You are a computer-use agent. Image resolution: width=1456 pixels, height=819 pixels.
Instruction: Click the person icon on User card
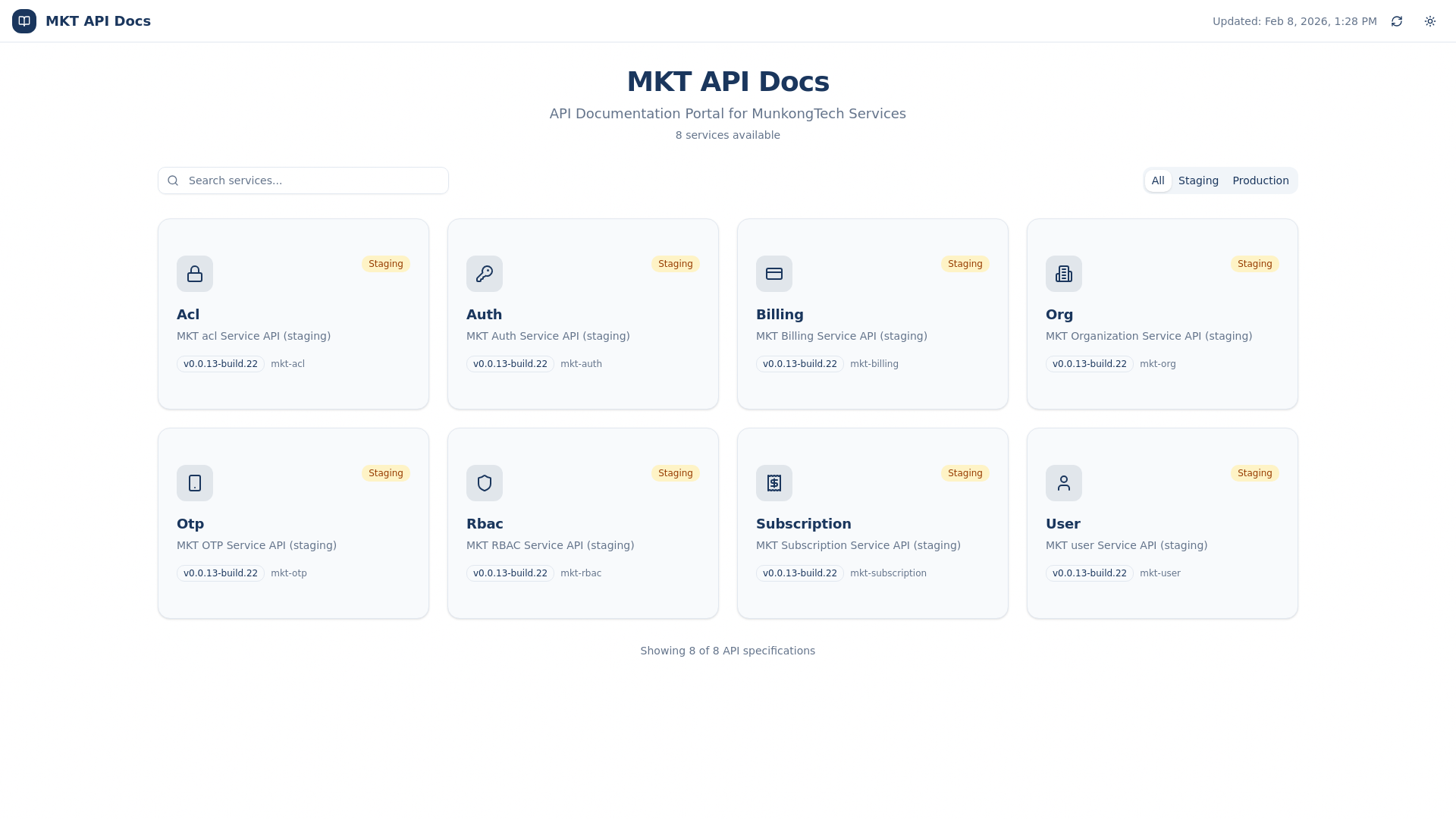(1064, 483)
